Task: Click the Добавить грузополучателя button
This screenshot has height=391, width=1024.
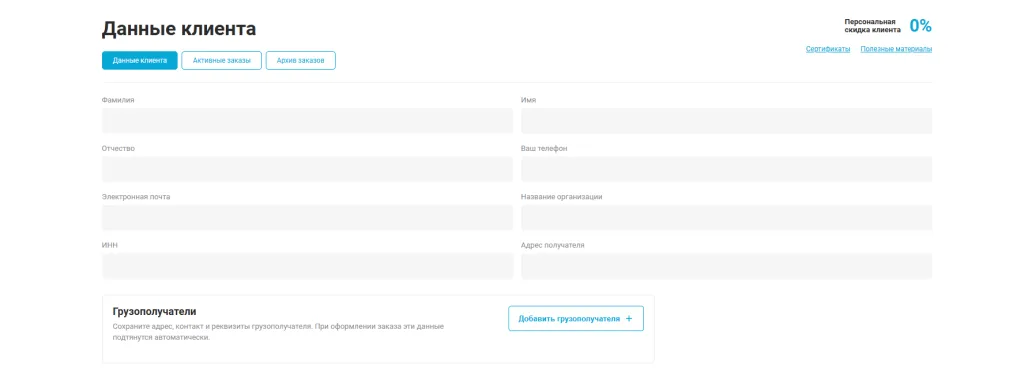Action: [x=576, y=319]
